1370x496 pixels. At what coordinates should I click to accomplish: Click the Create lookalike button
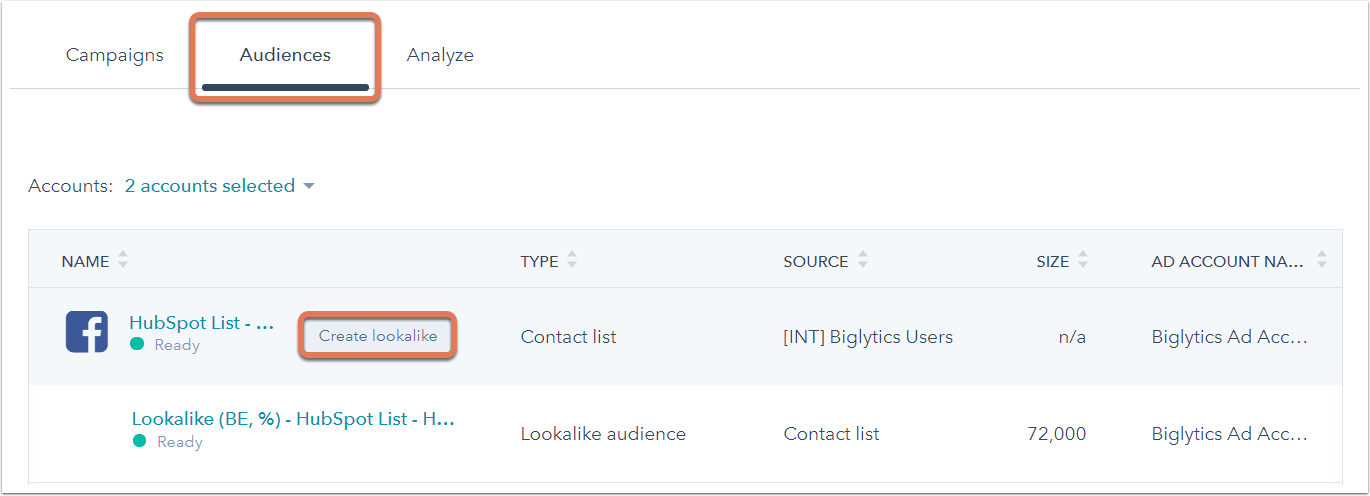(378, 336)
